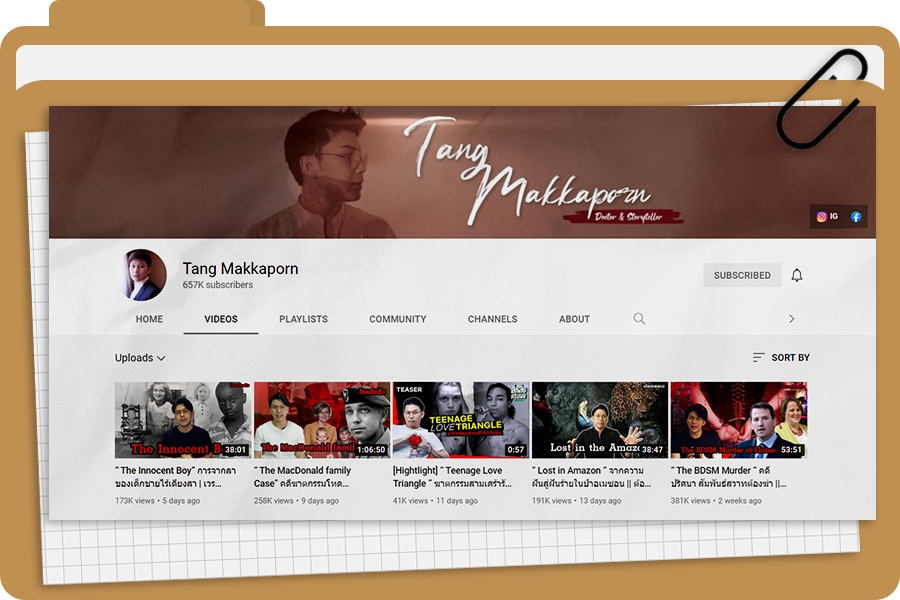
Task: Open the Facebook icon on banner
Action: (856, 216)
